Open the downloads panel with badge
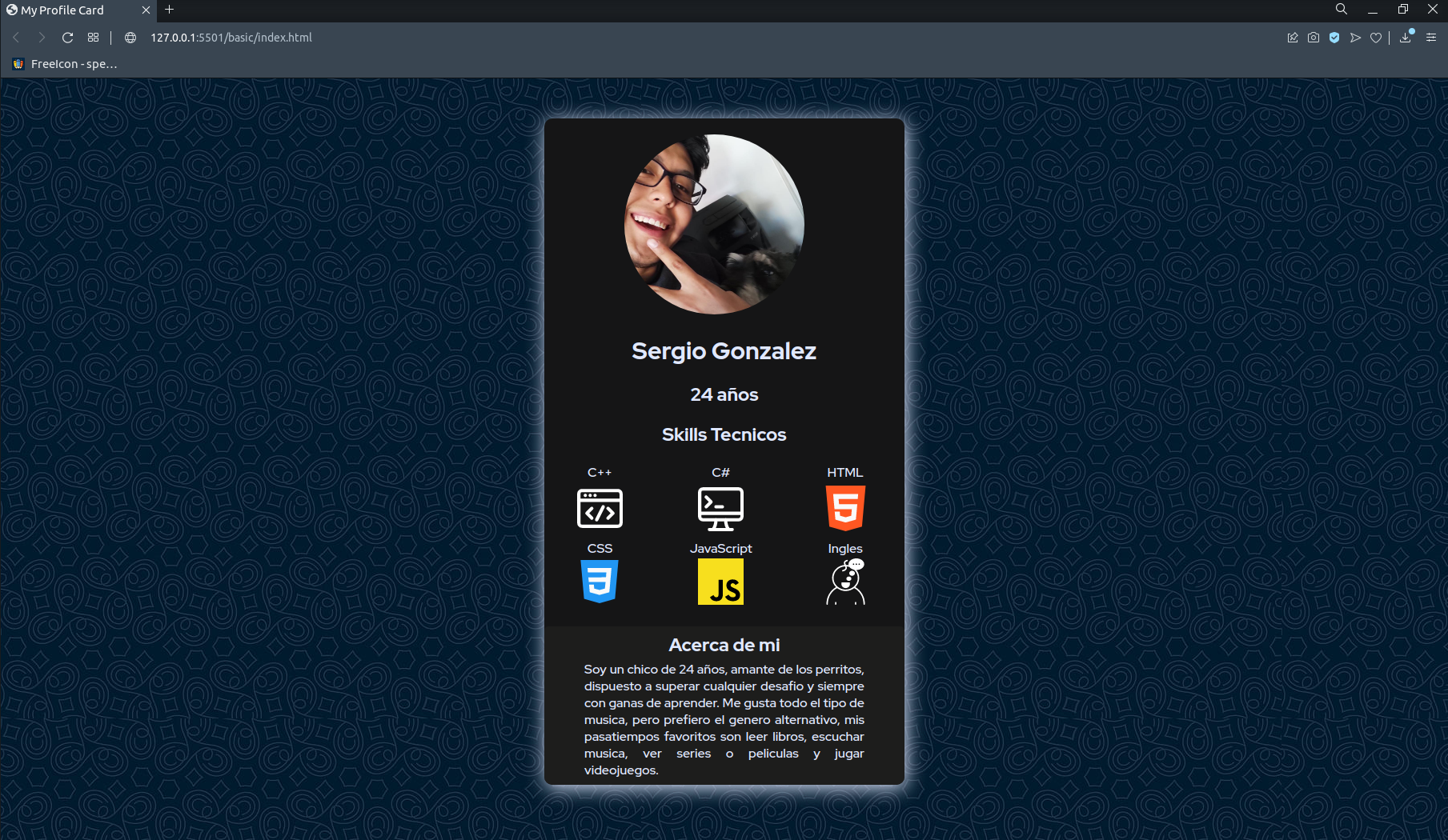 [1406, 37]
